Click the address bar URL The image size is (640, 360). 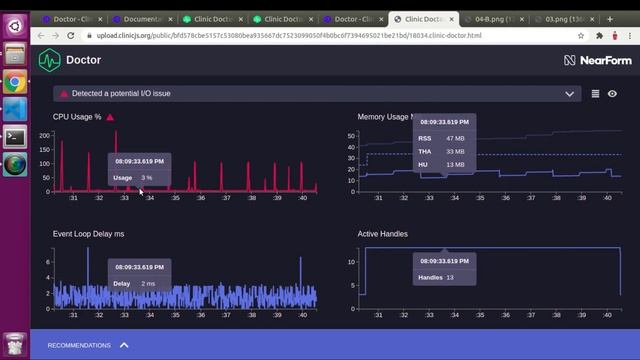pyautogui.click(x=289, y=36)
